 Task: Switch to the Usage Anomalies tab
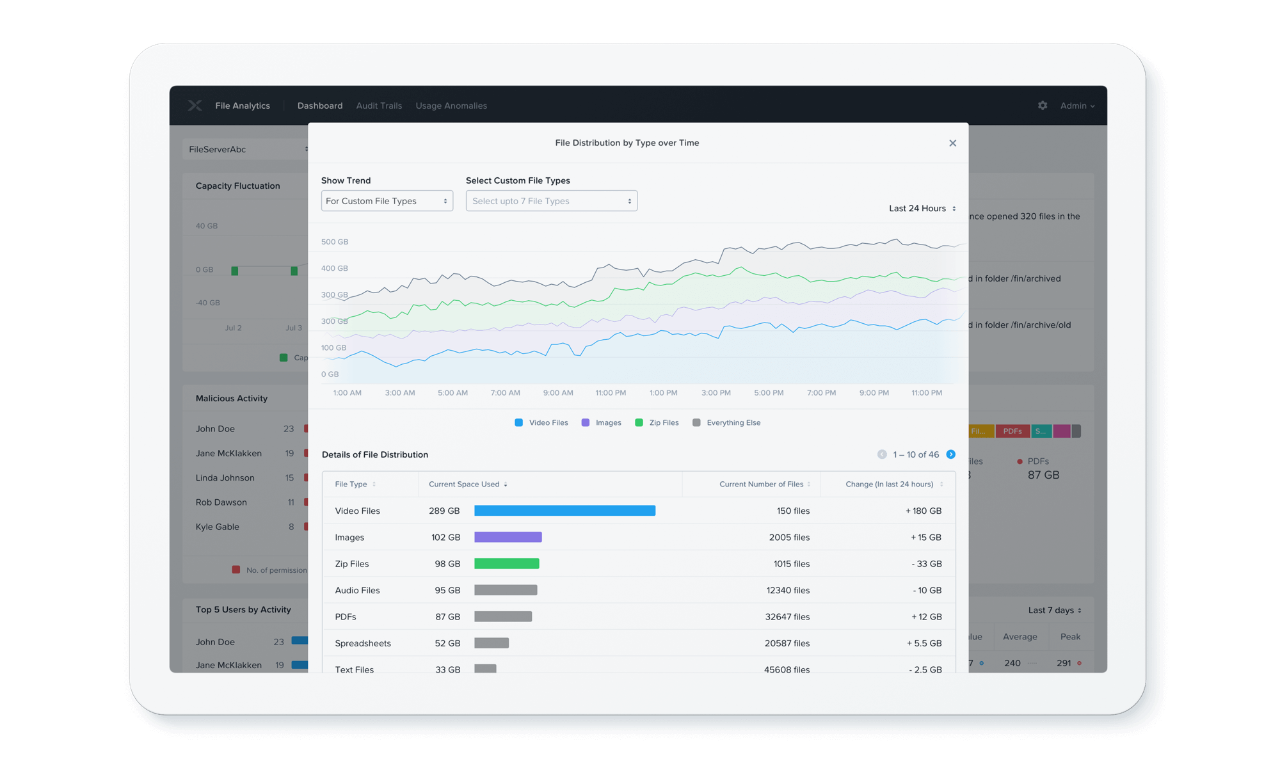451,105
